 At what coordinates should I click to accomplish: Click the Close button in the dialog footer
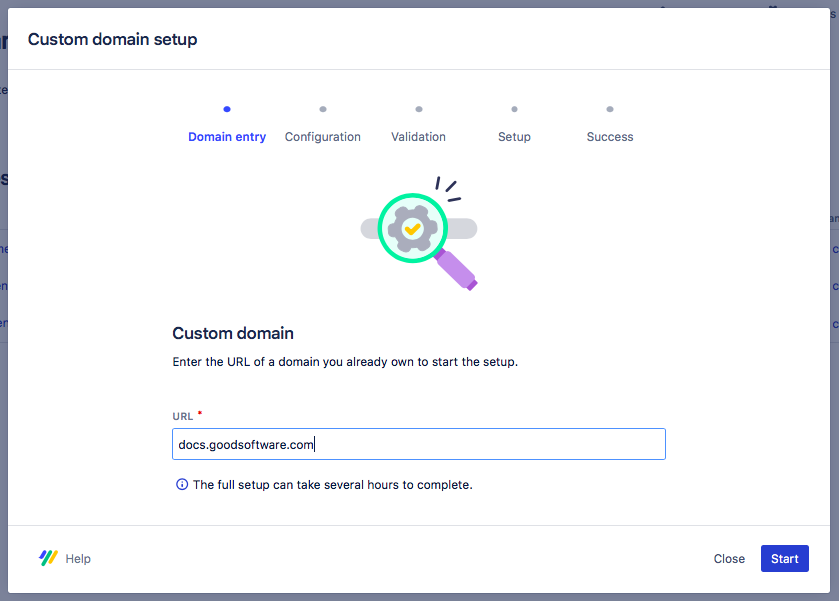point(729,558)
